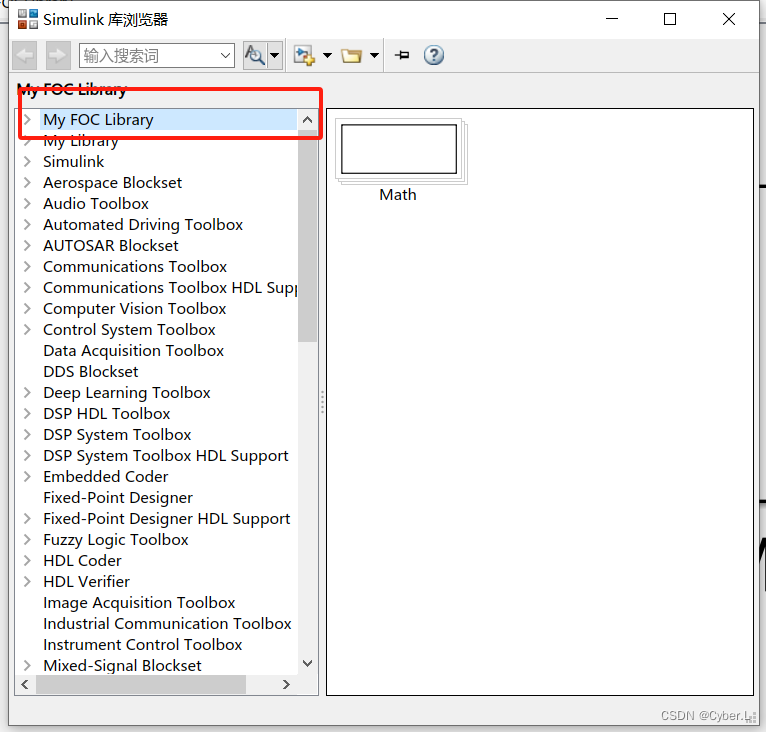Select HDL Coder
This screenshot has height=732, width=766.
pyautogui.click(x=82, y=561)
